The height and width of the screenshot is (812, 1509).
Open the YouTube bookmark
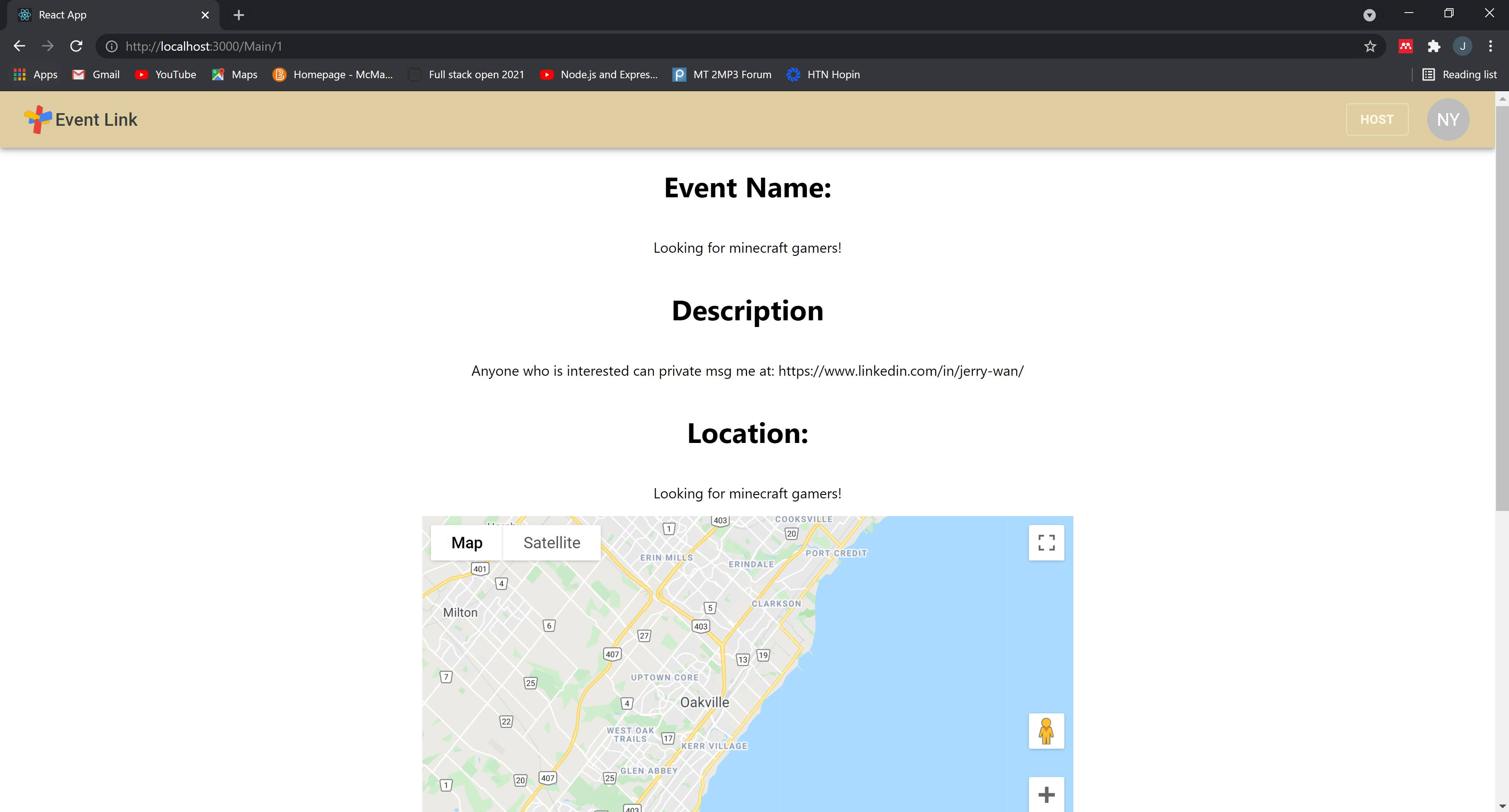pos(166,74)
